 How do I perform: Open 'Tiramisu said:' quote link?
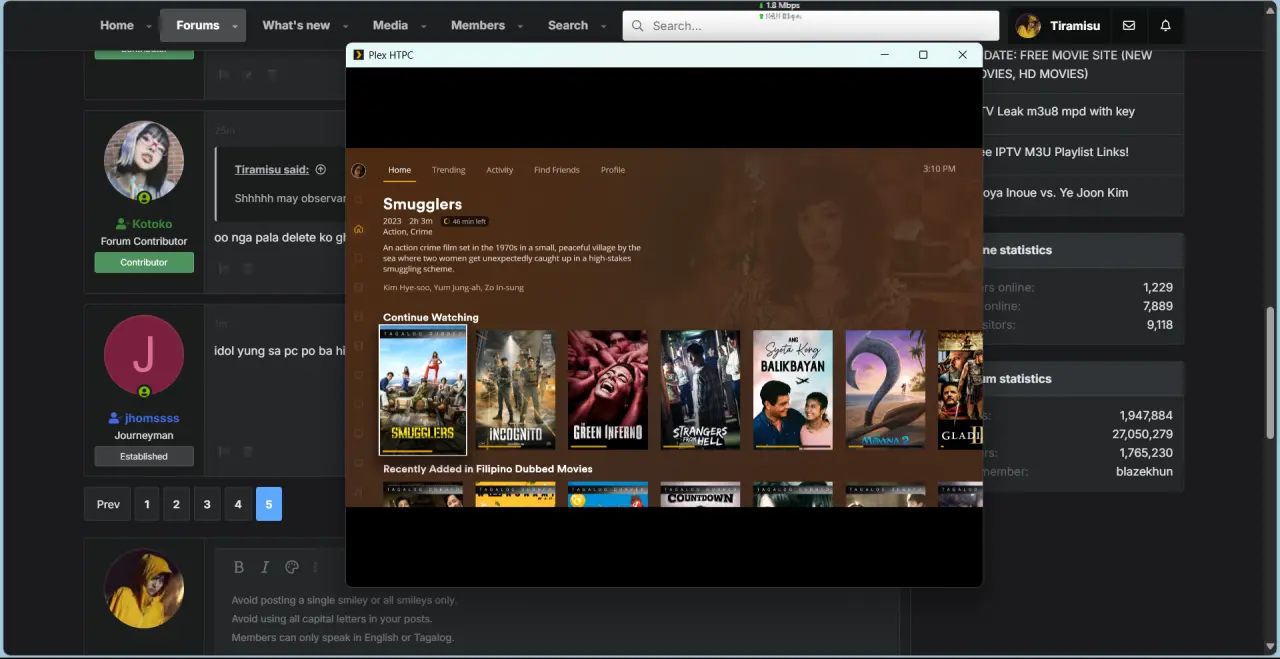(272, 170)
